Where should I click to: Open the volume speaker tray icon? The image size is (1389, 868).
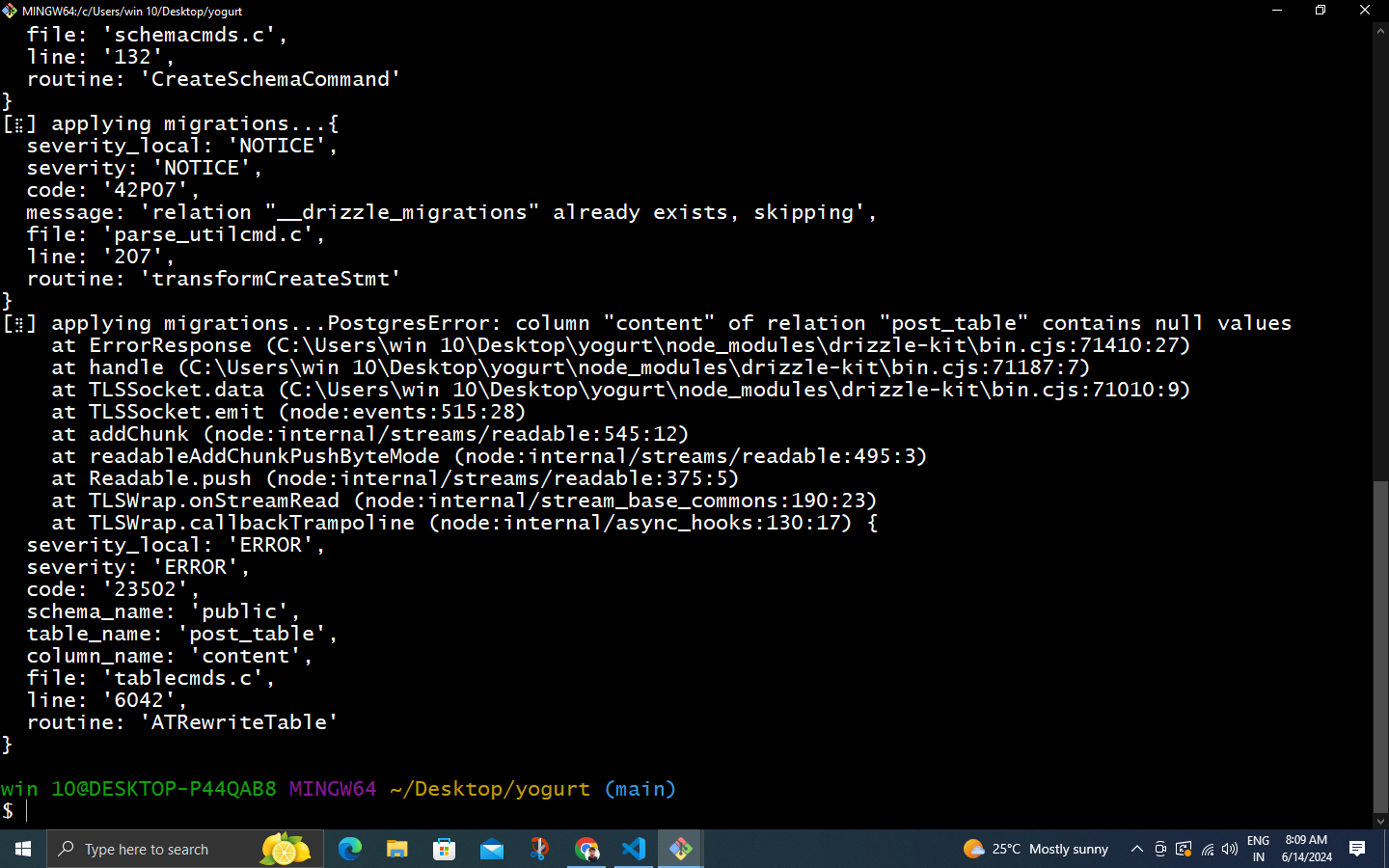click(x=1230, y=849)
